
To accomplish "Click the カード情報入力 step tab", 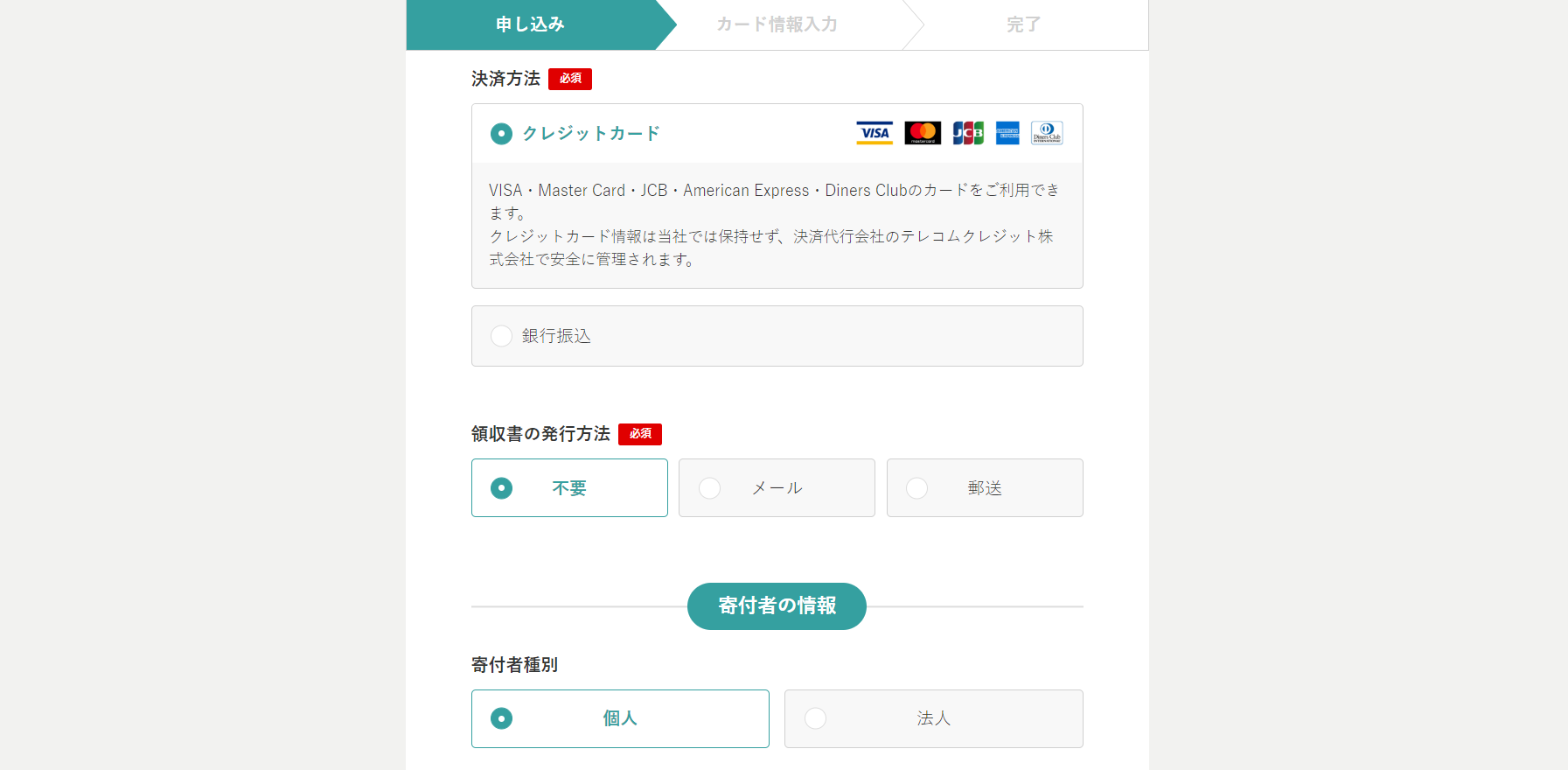I will click(777, 24).
